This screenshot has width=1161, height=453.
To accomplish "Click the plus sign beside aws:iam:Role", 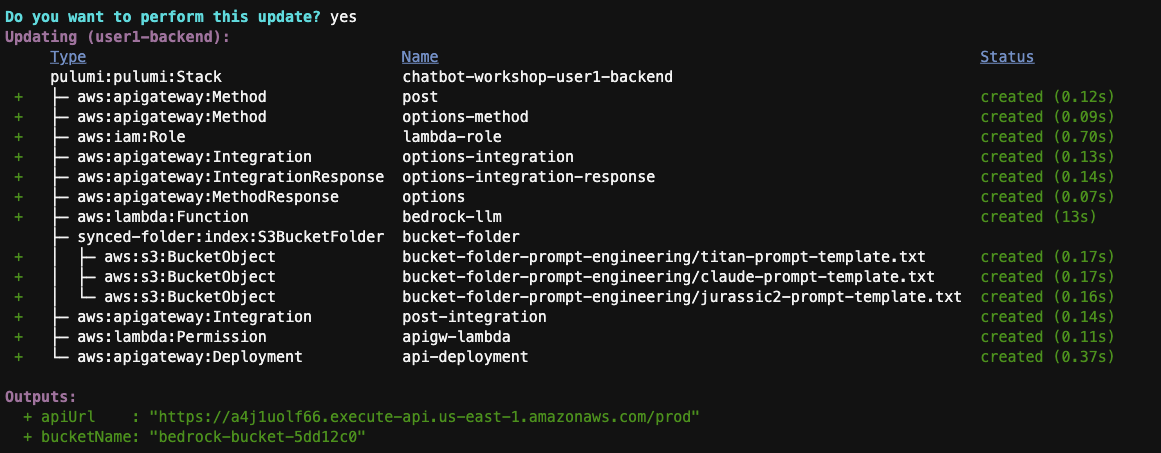I will (x=18, y=137).
